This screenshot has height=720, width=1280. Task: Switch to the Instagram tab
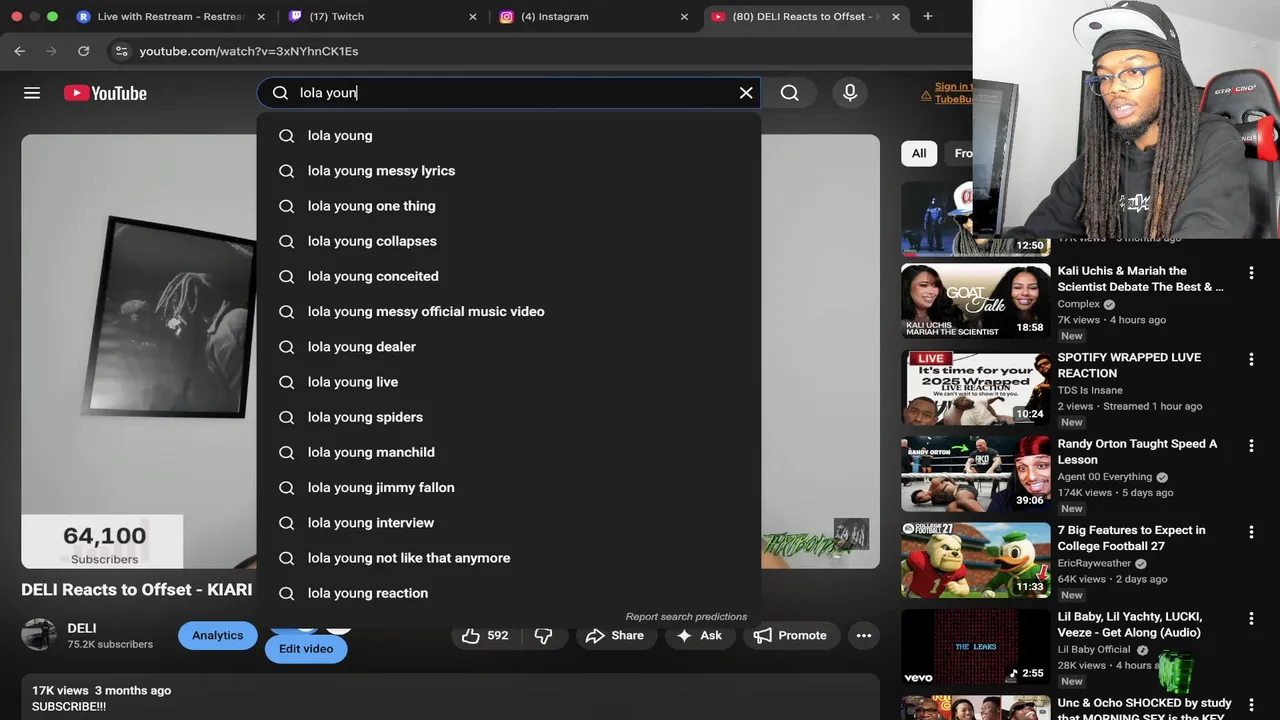(x=592, y=16)
